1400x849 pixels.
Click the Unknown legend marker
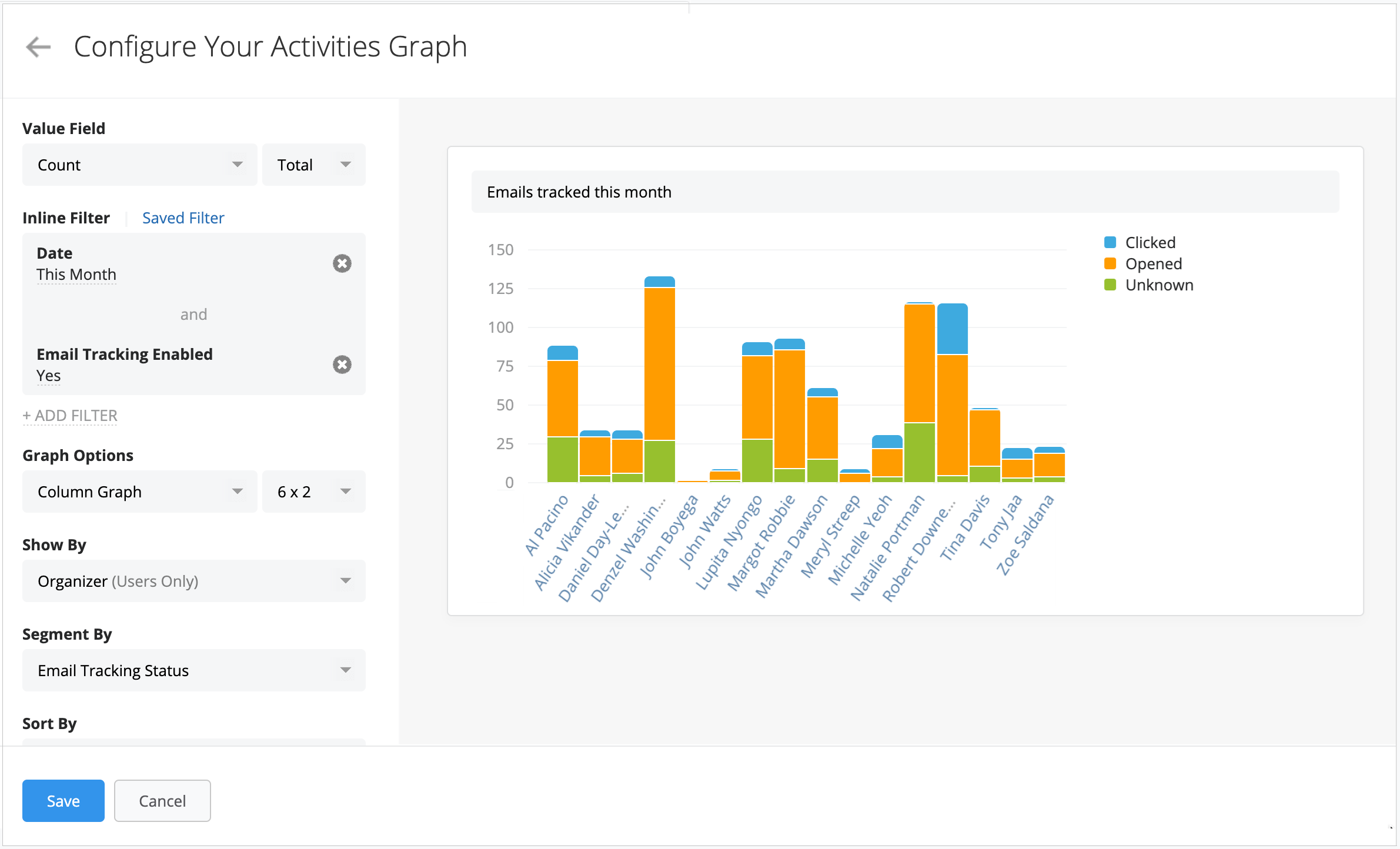pyautogui.click(x=1111, y=285)
